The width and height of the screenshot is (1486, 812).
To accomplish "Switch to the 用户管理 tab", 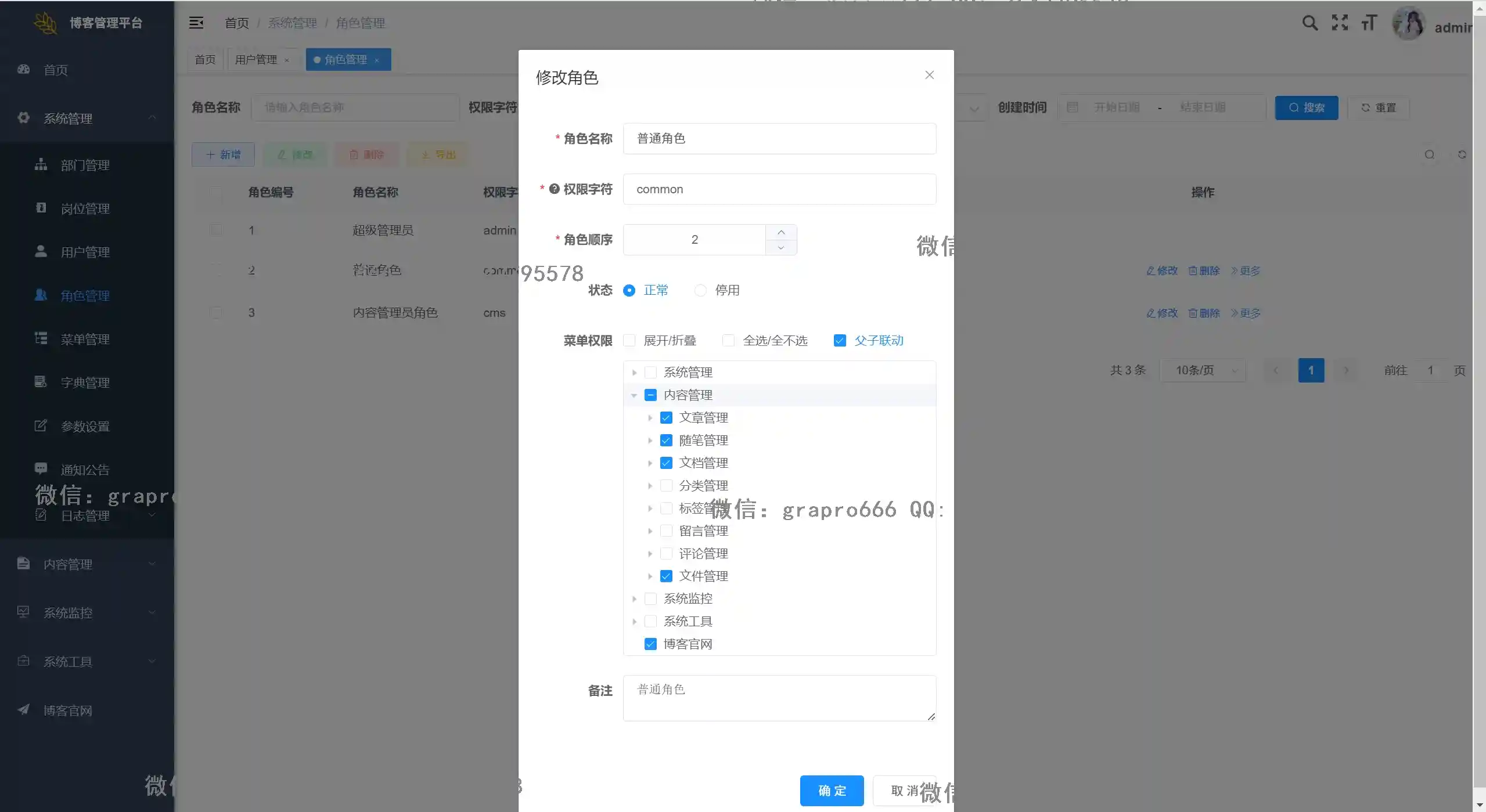I will coord(256,60).
